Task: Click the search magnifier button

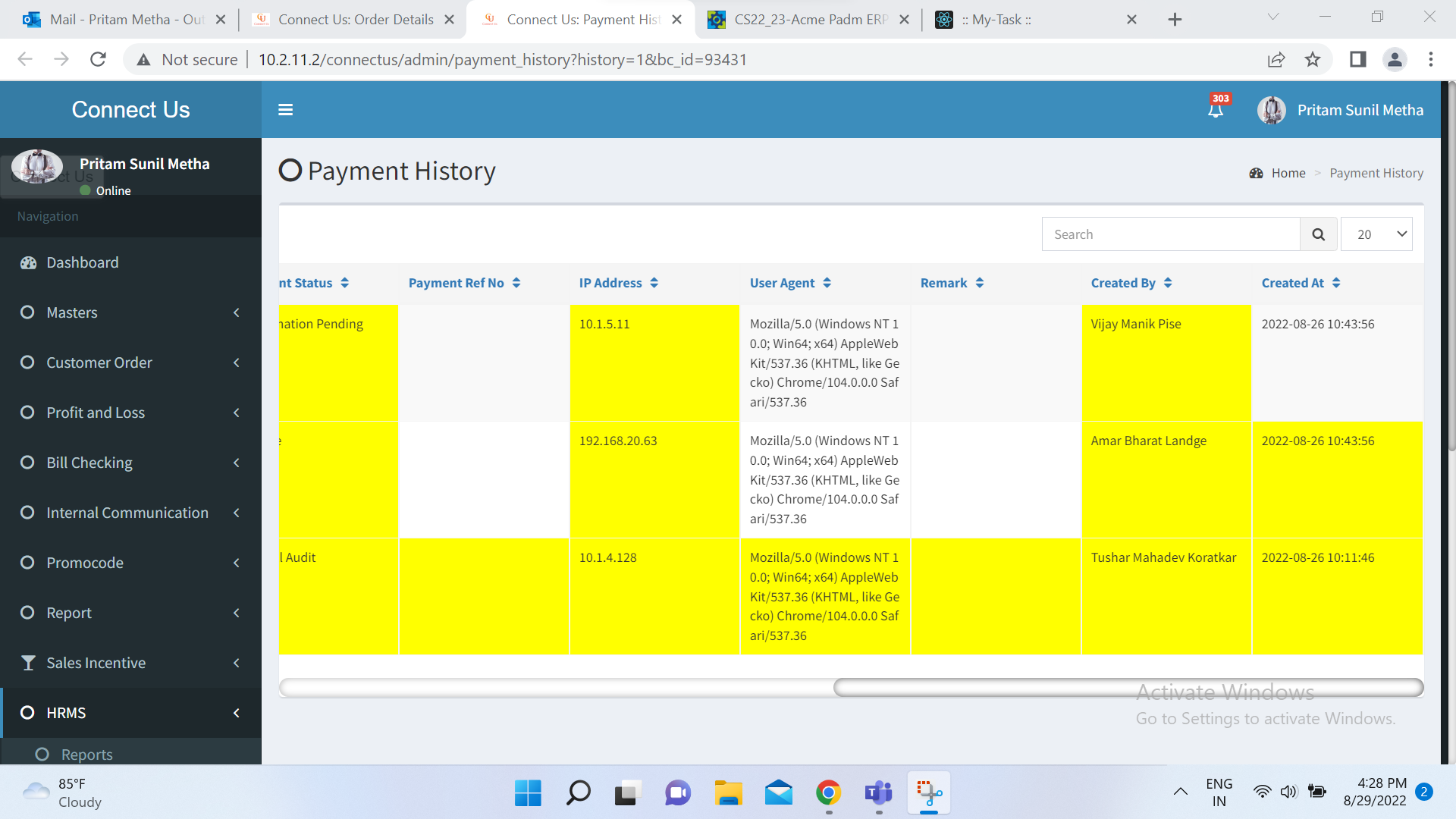Action: coord(1319,234)
